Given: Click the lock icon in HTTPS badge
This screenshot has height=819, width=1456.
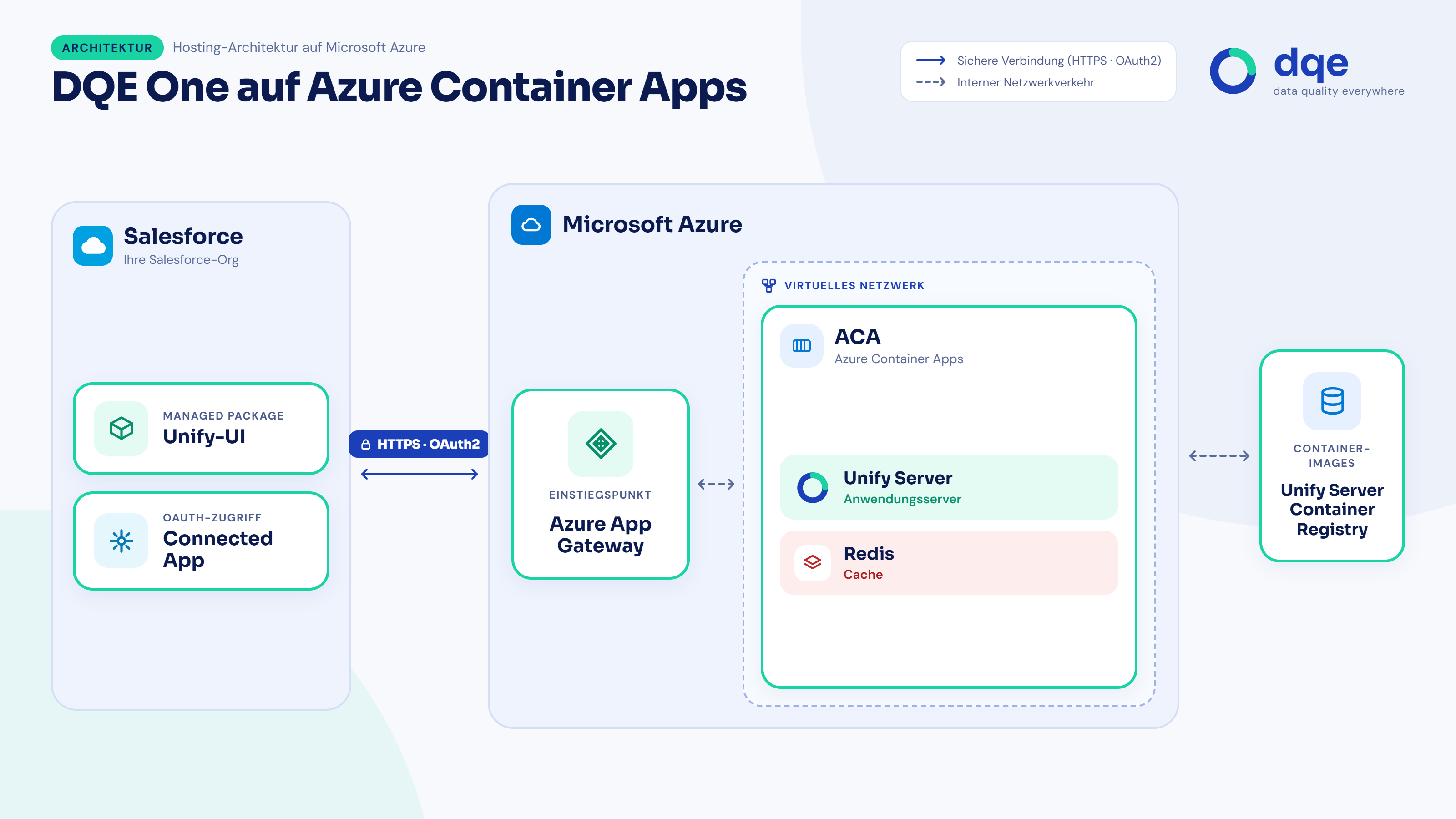Looking at the screenshot, I should 366,444.
